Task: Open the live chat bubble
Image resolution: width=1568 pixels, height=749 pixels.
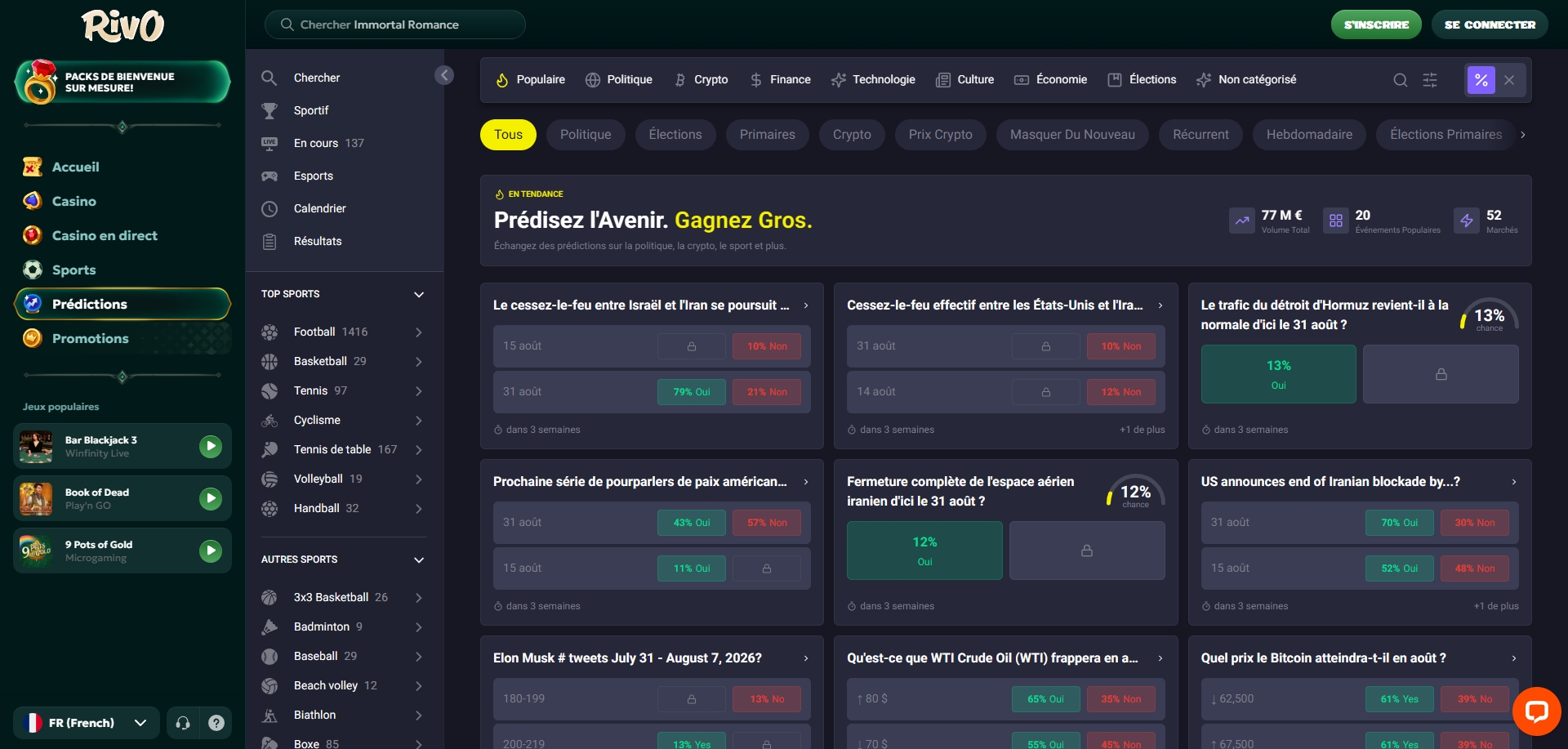Action: (x=1536, y=711)
